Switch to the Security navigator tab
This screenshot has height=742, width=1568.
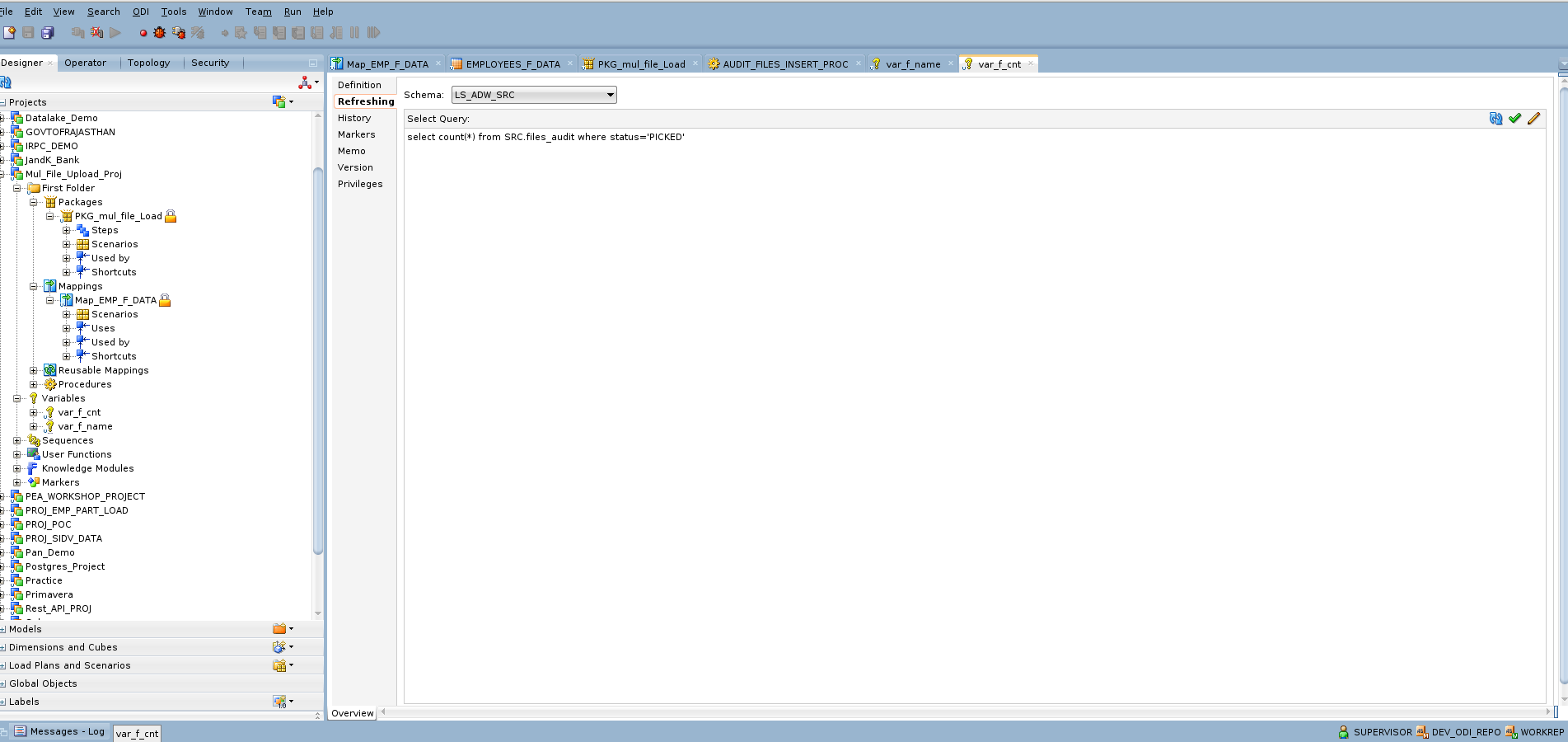coord(210,63)
